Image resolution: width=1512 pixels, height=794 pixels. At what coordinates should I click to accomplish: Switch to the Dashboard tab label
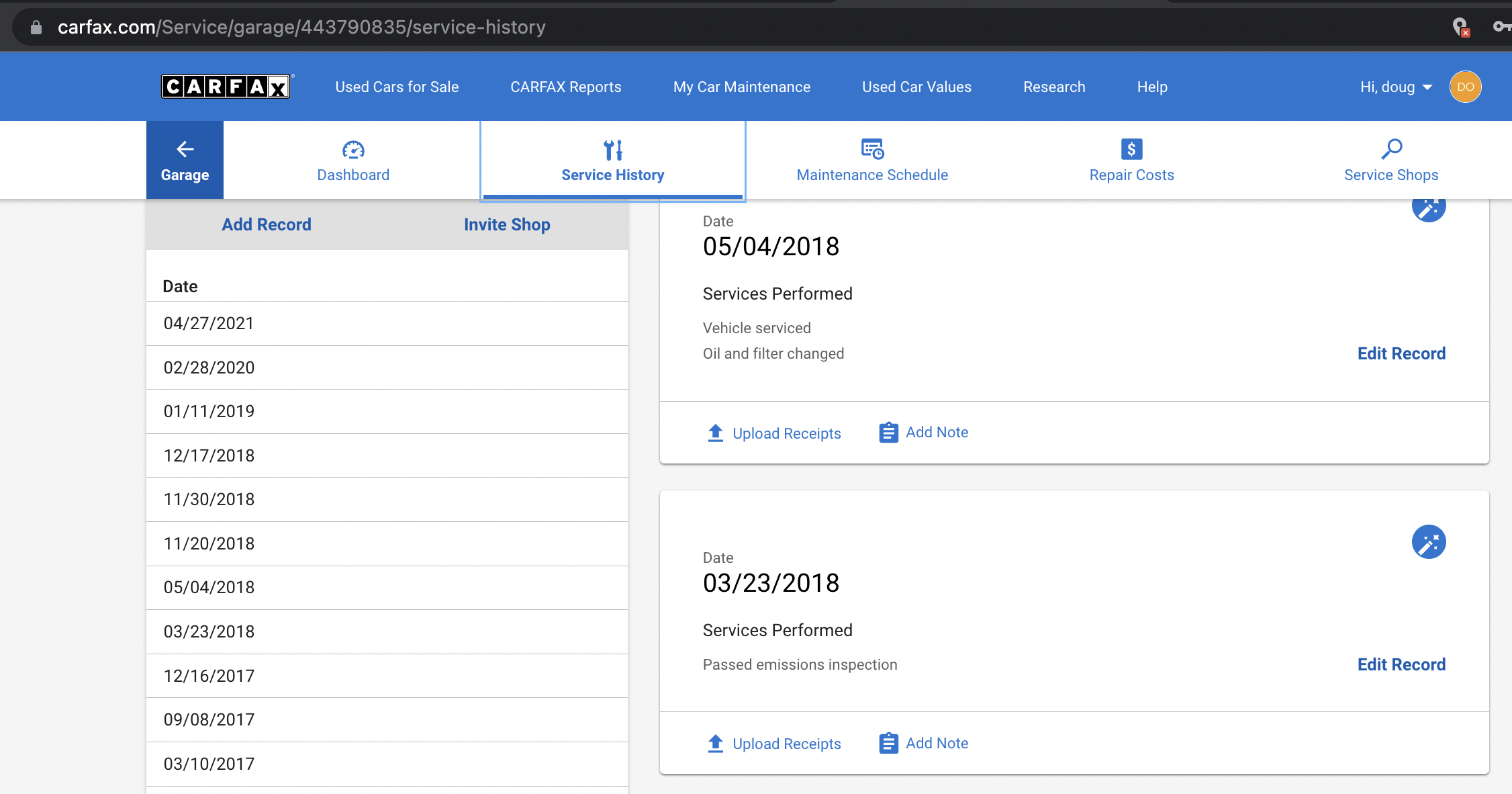coord(353,175)
